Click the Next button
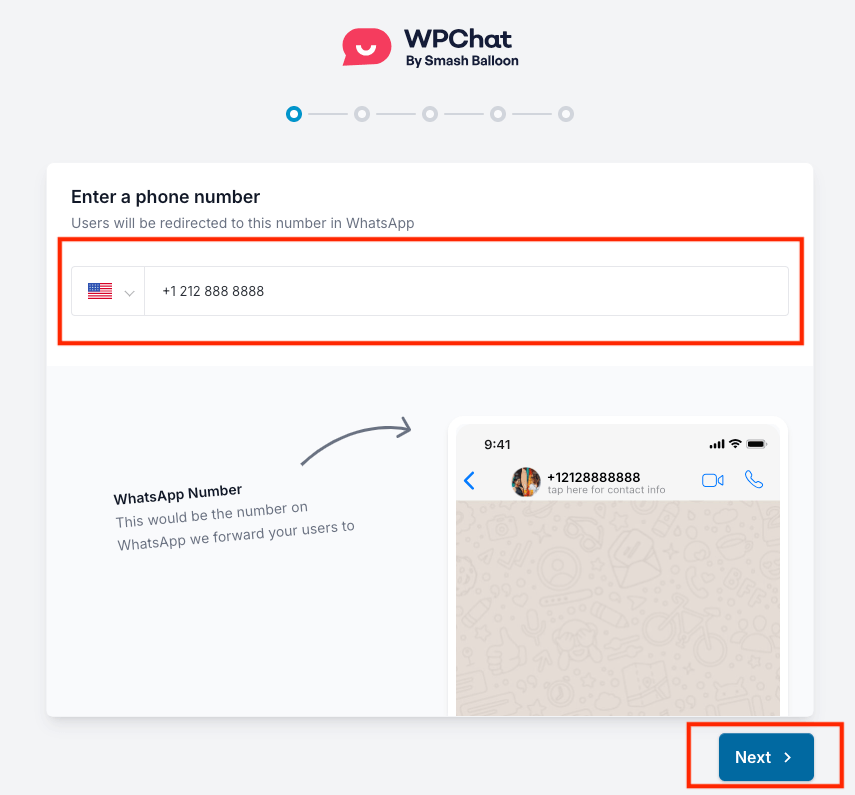The height and width of the screenshot is (795, 855). [766, 757]
